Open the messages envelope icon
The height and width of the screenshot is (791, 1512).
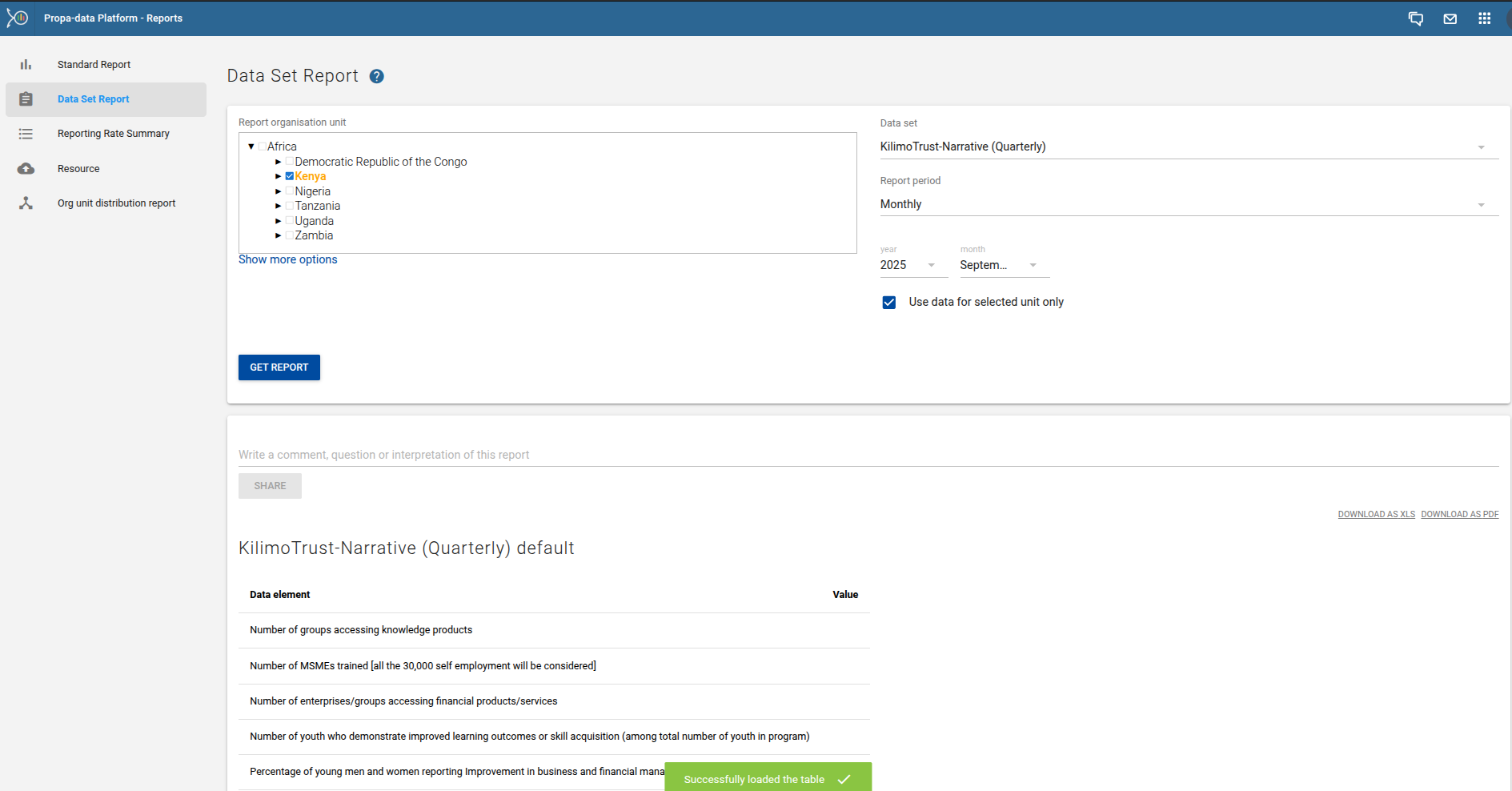tap(1450, 18)
